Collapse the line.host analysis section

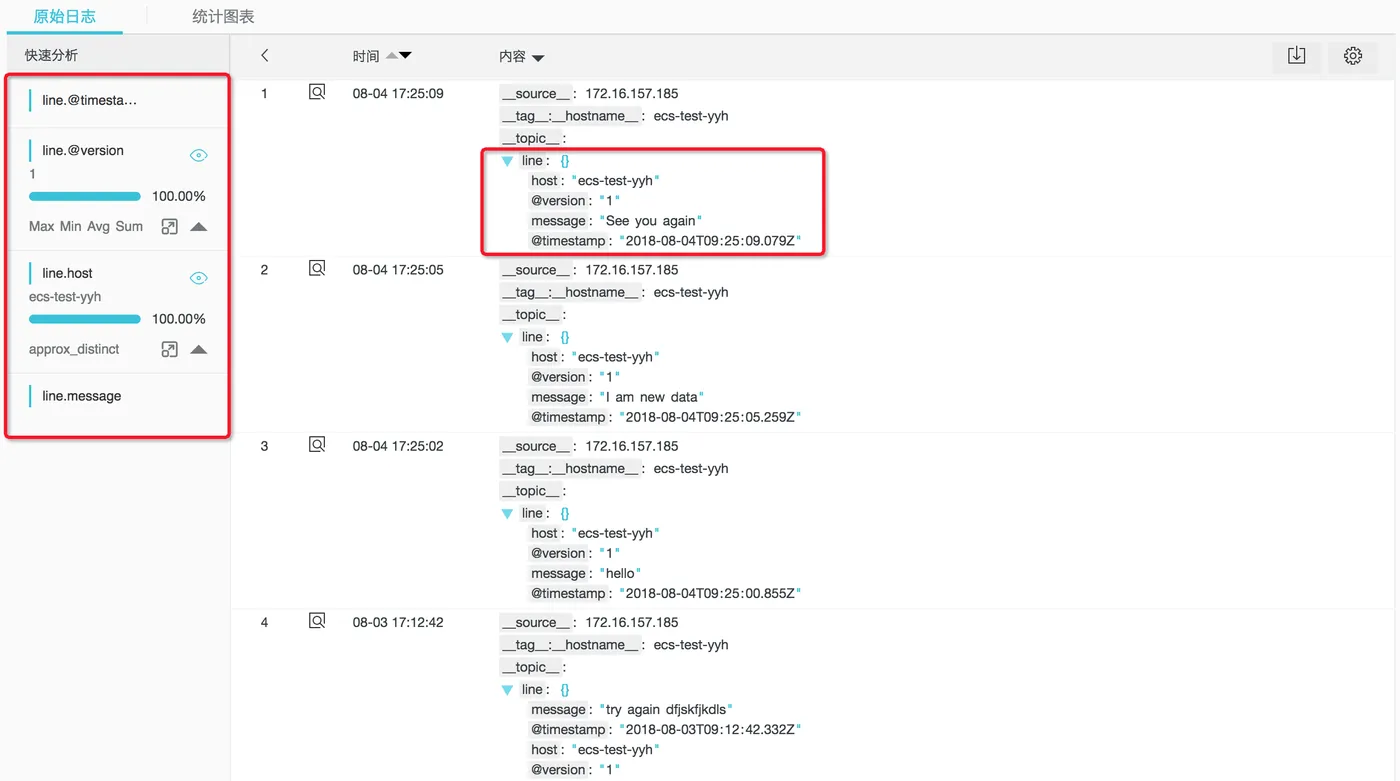[198, 350]
